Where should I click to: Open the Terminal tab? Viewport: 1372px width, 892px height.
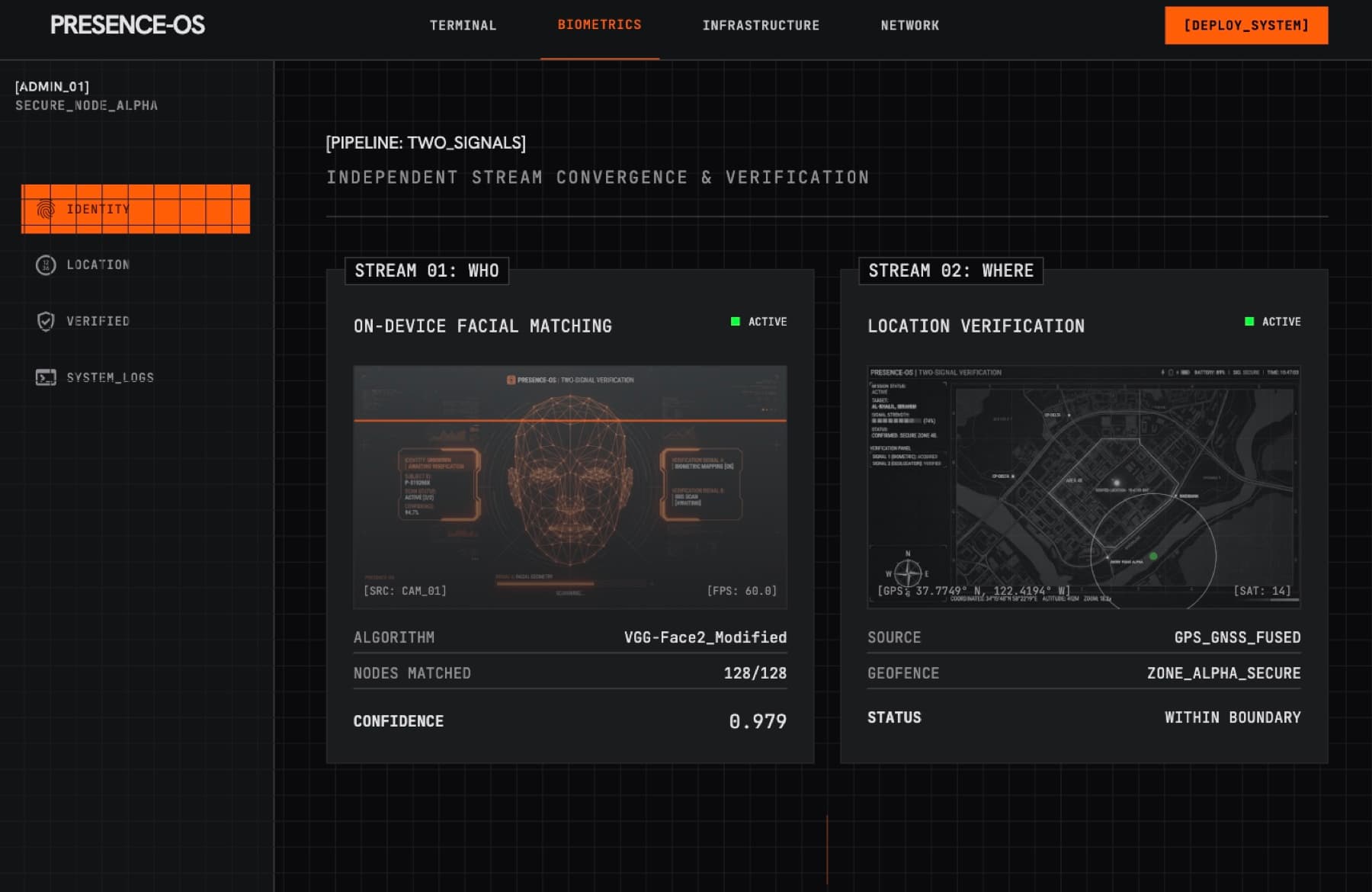[x=463, y=25]
